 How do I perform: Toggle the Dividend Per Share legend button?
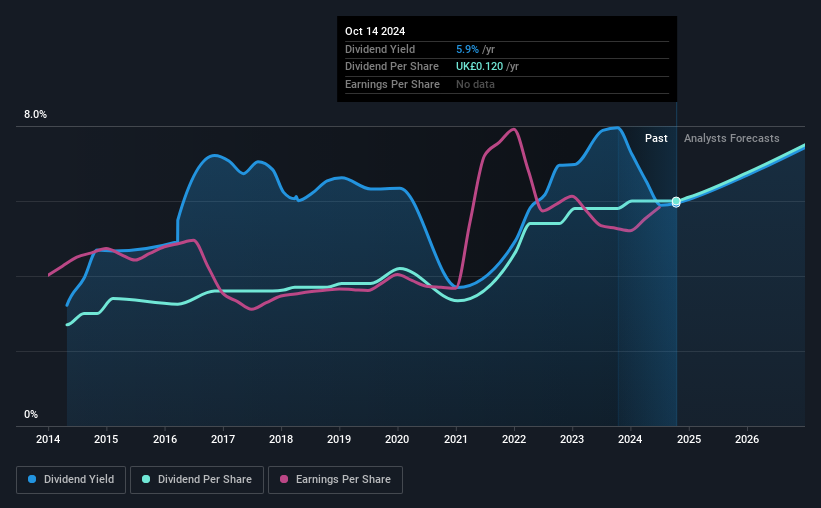click(197, 480)
